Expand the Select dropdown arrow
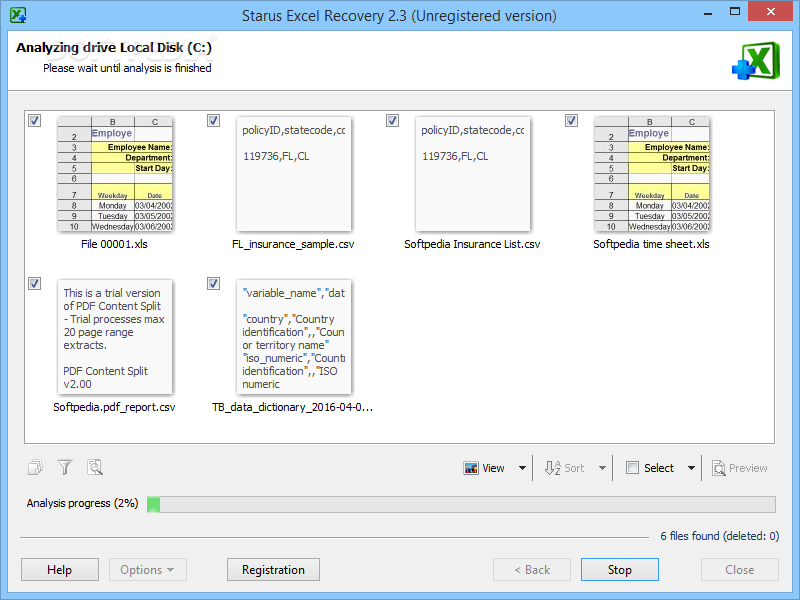Viewport: 800px width, 600px height. [691, 468]
